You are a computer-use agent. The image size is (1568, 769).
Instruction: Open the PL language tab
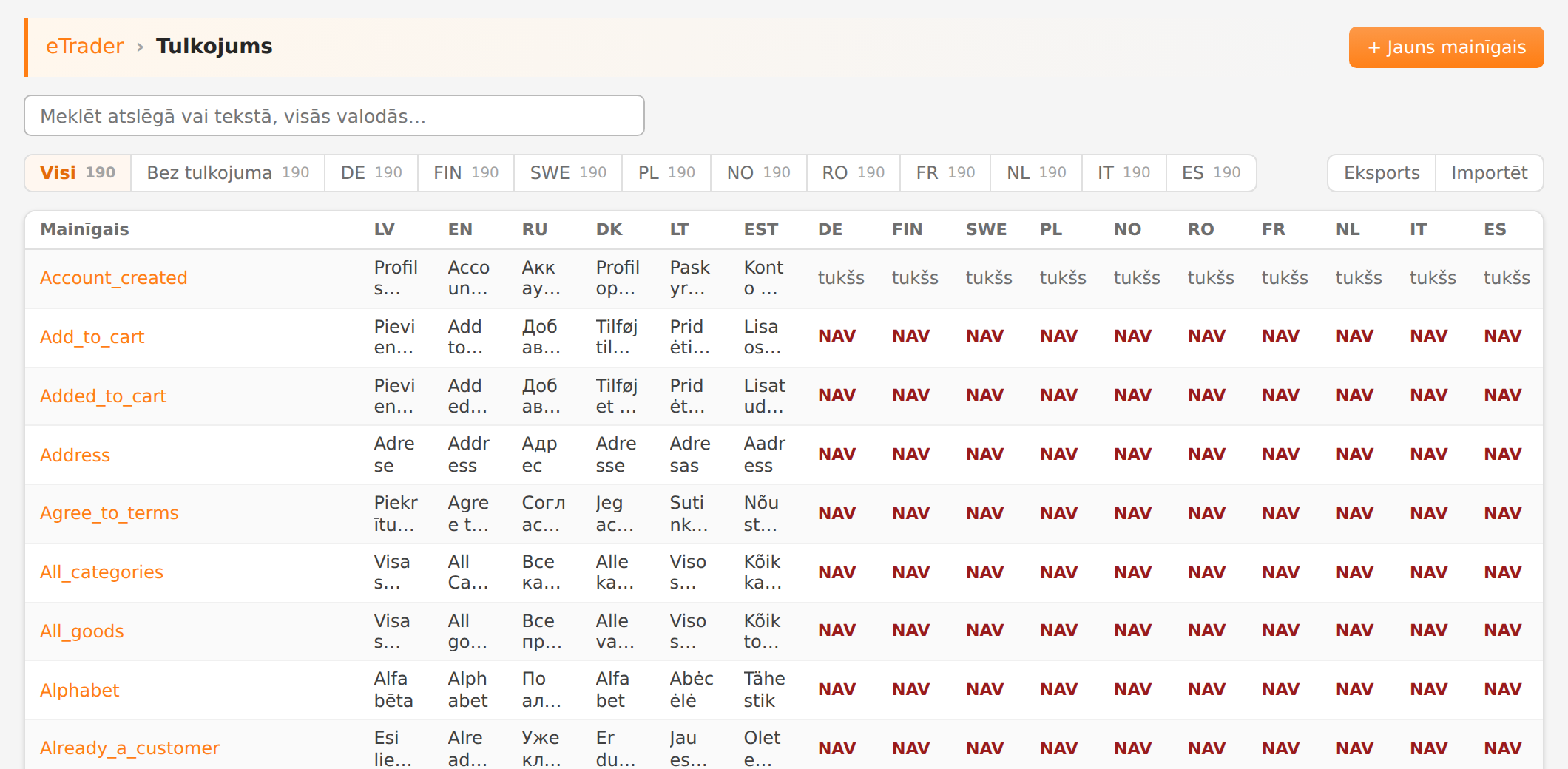(x=666, y=173)
